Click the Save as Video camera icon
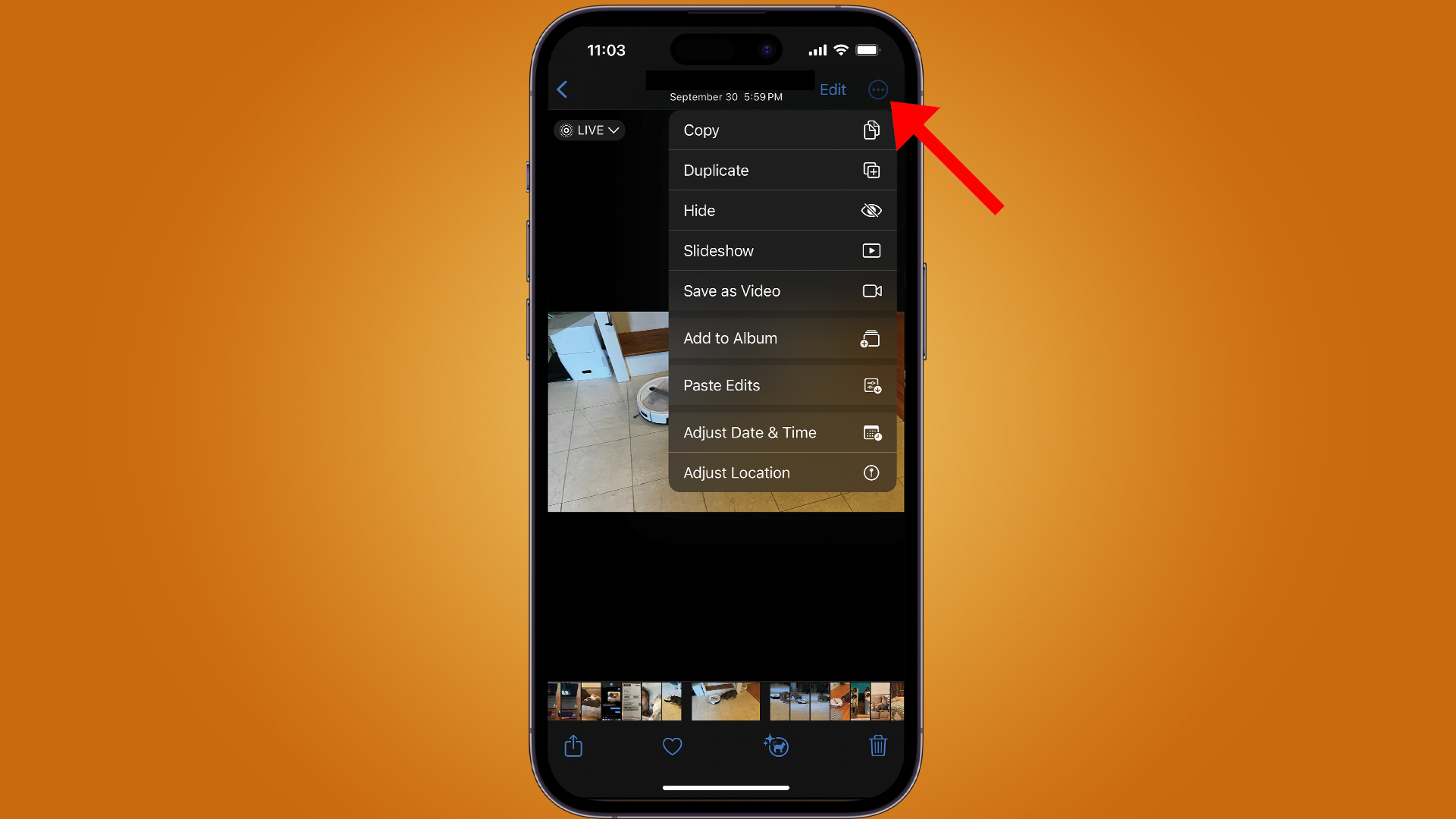 [871, 290]
